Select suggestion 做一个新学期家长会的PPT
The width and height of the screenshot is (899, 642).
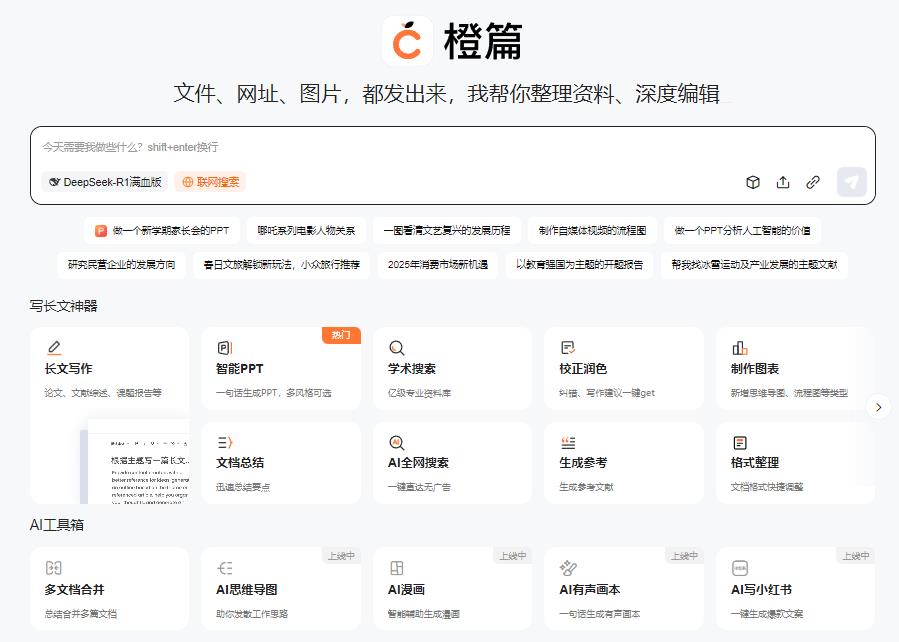click(162, 230)
